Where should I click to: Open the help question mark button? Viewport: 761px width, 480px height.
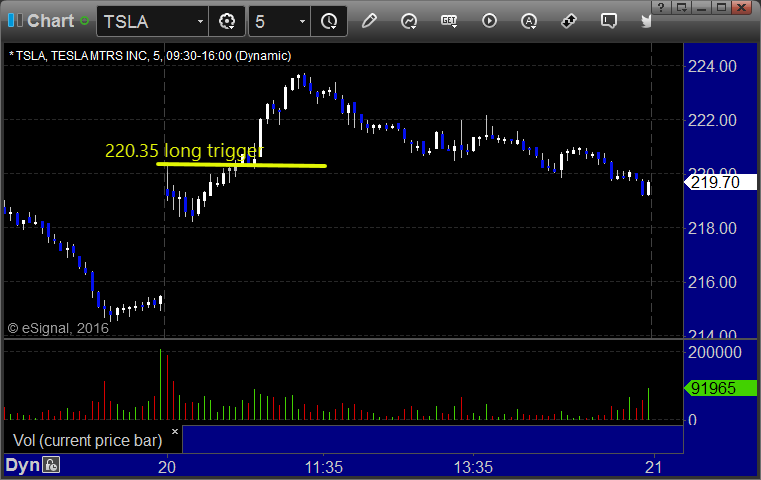pos(661,7)
